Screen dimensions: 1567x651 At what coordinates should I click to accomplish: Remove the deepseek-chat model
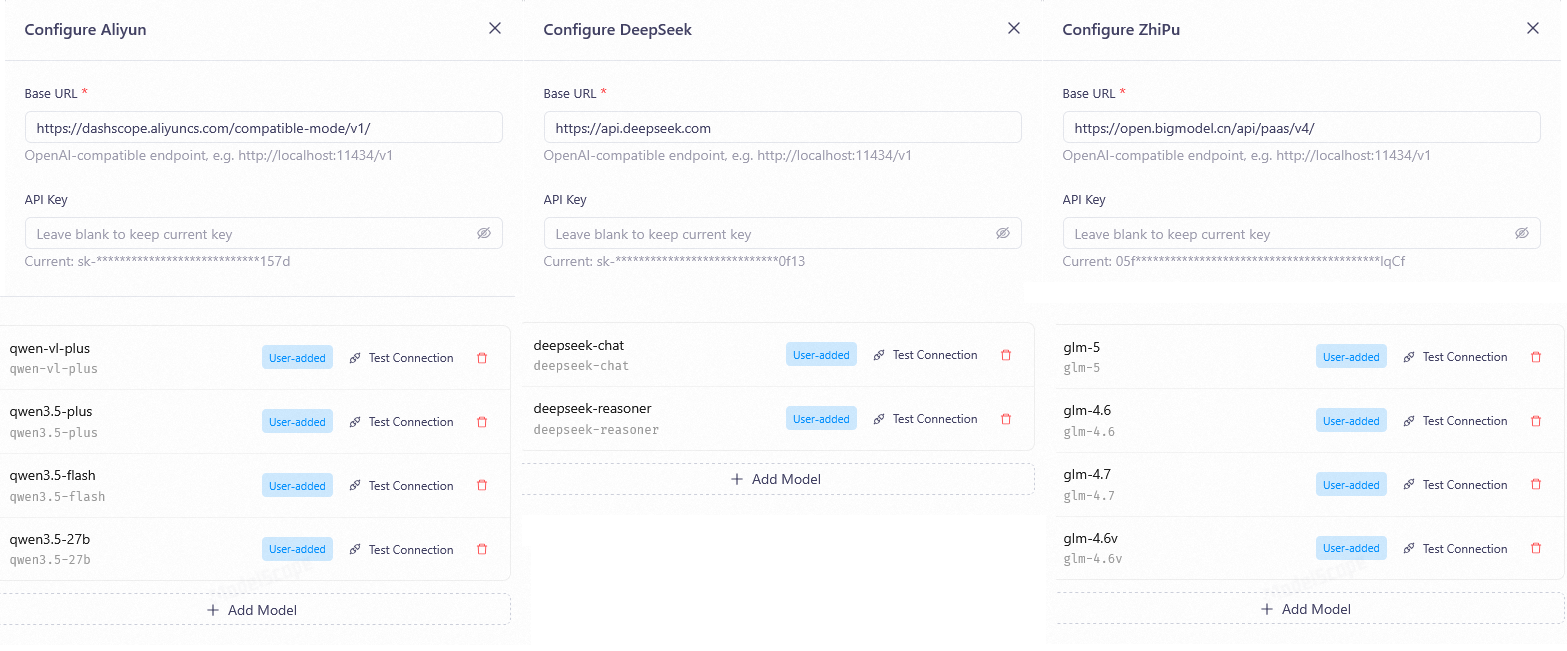click(x=1006, y=355)
